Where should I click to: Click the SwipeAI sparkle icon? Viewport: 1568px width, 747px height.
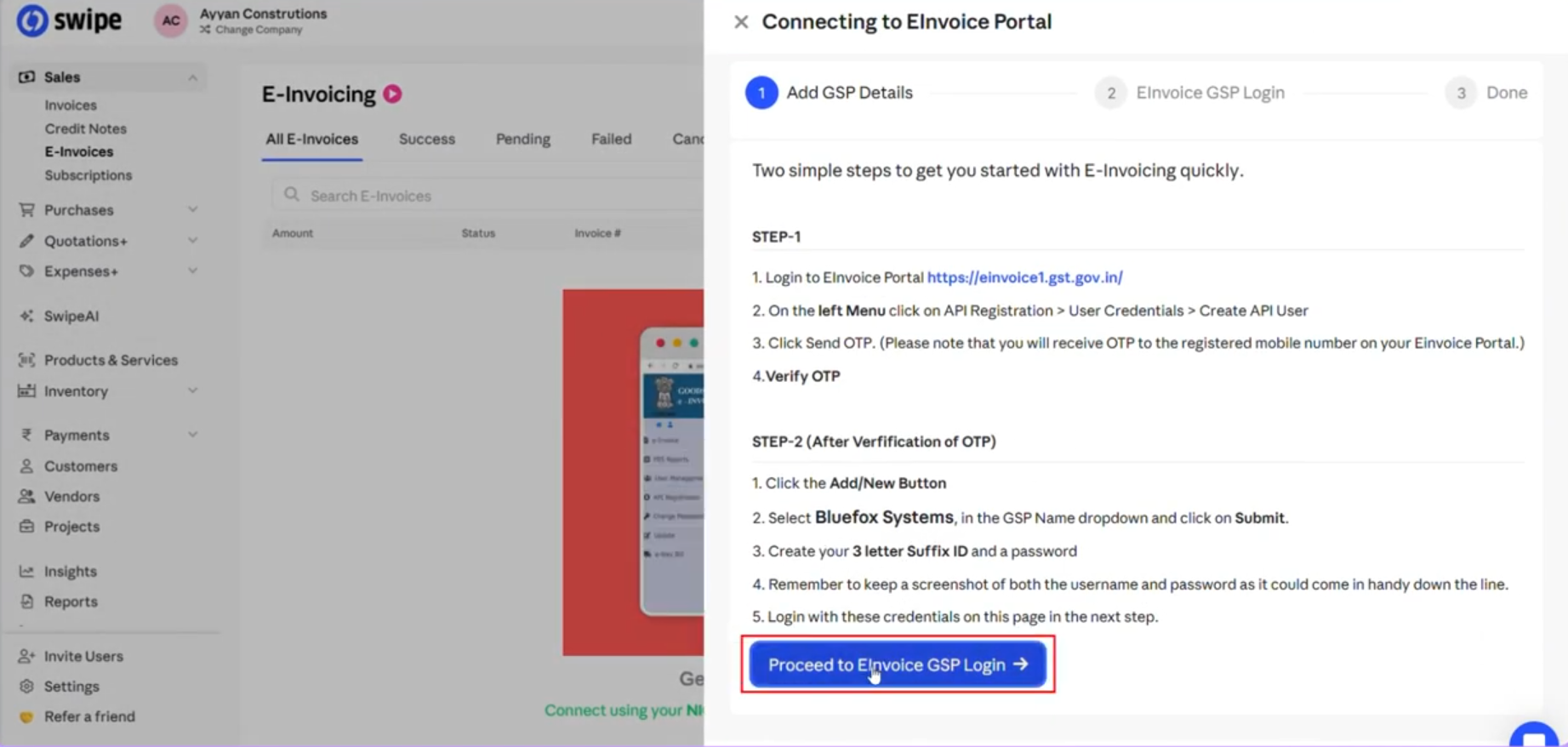[x=26, y=316]
